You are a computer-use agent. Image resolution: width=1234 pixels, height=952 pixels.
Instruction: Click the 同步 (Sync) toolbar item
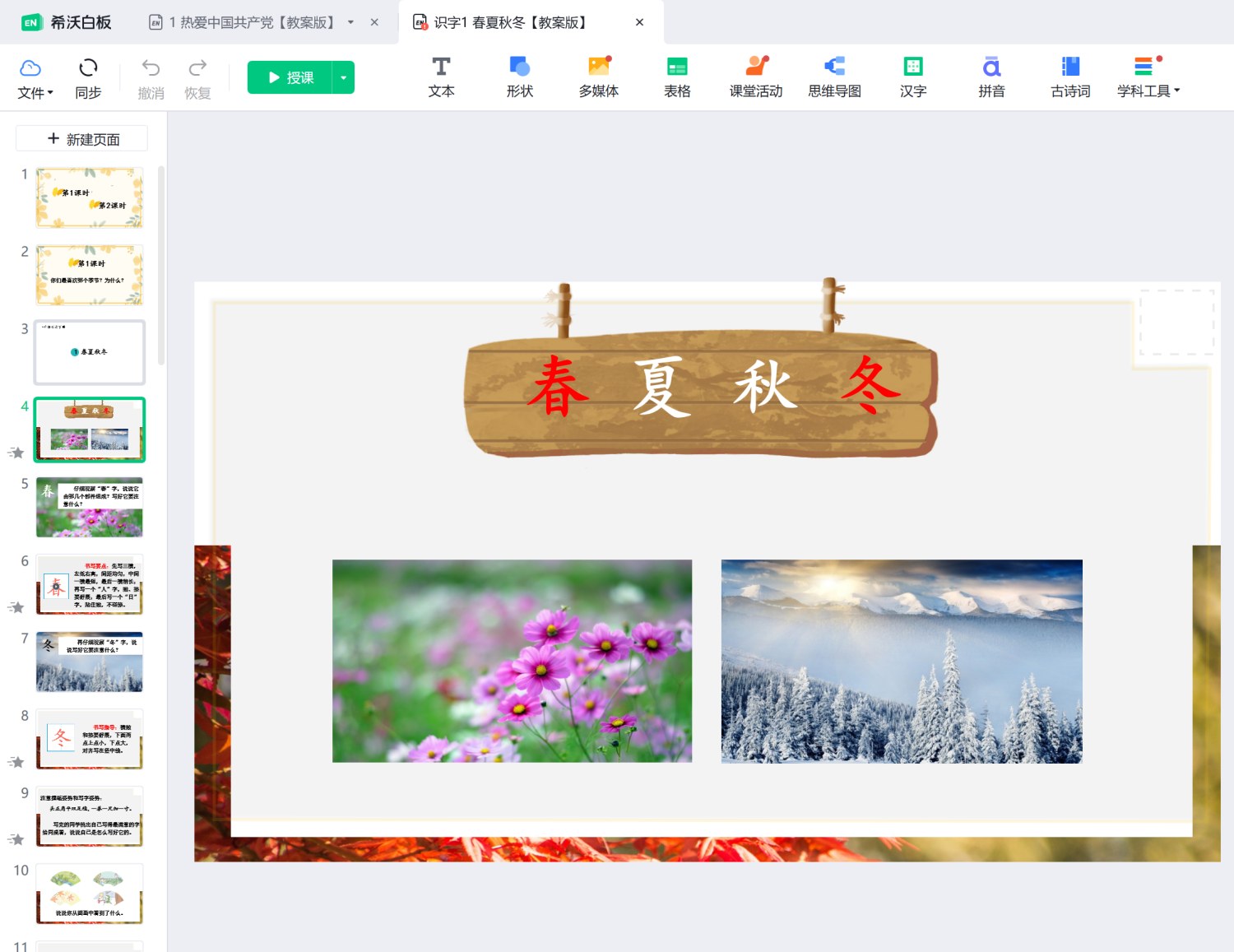(88, 77)
